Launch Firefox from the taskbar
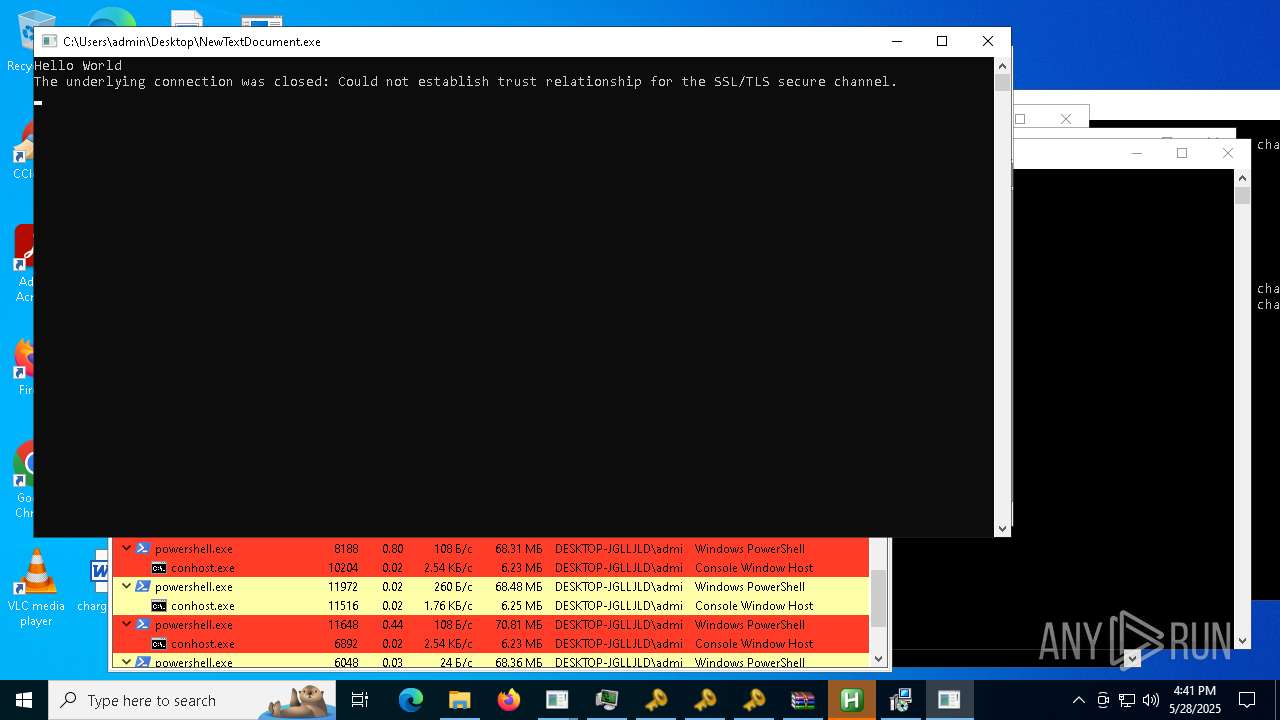1280x720 pixels. [509, 700]
